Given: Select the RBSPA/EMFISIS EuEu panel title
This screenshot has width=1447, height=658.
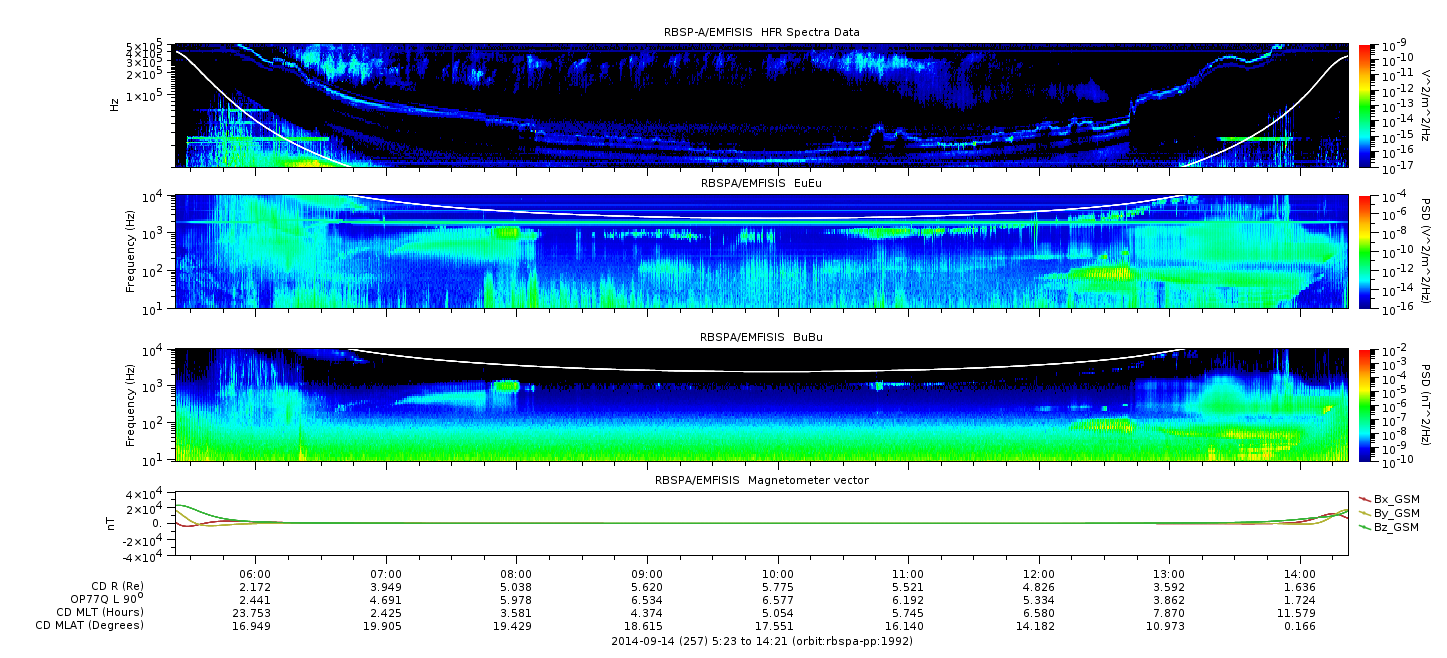Looking at the screenshot, I should (761, 183).
